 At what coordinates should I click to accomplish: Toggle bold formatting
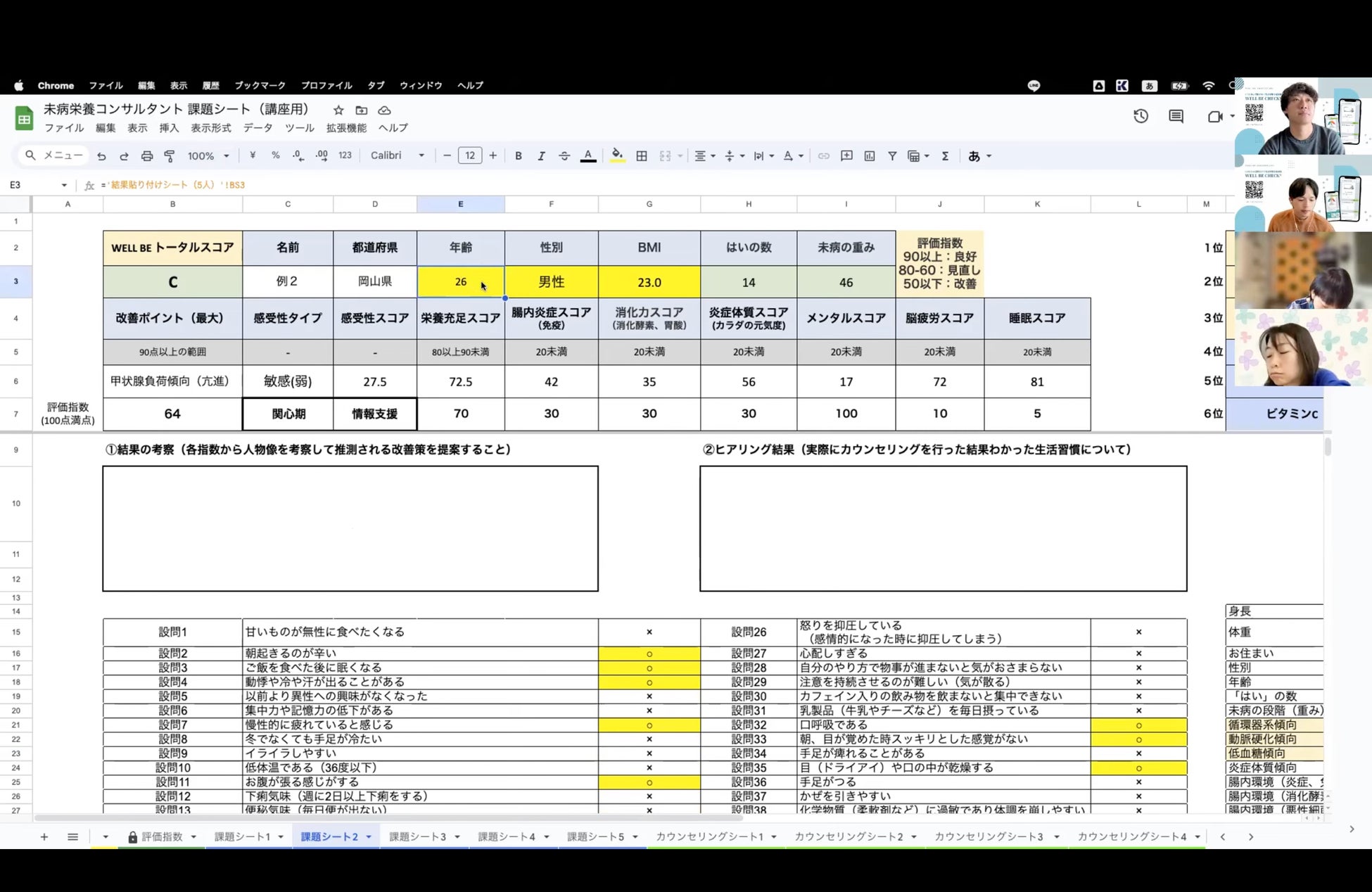point(519,156)
